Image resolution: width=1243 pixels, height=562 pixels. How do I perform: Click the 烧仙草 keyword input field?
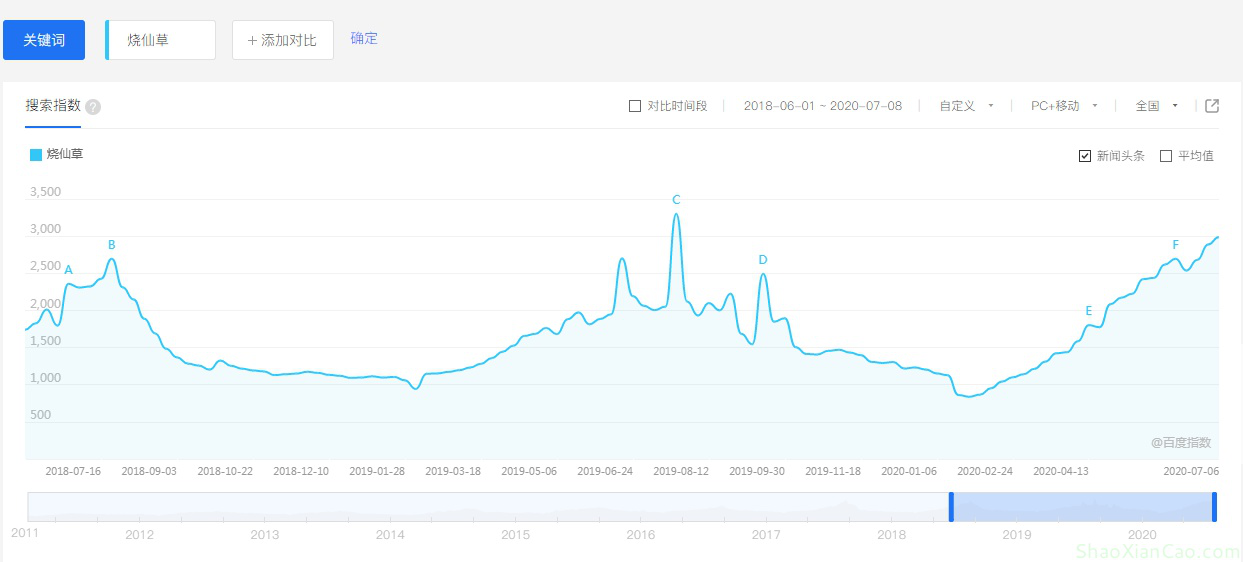(161, 40)
